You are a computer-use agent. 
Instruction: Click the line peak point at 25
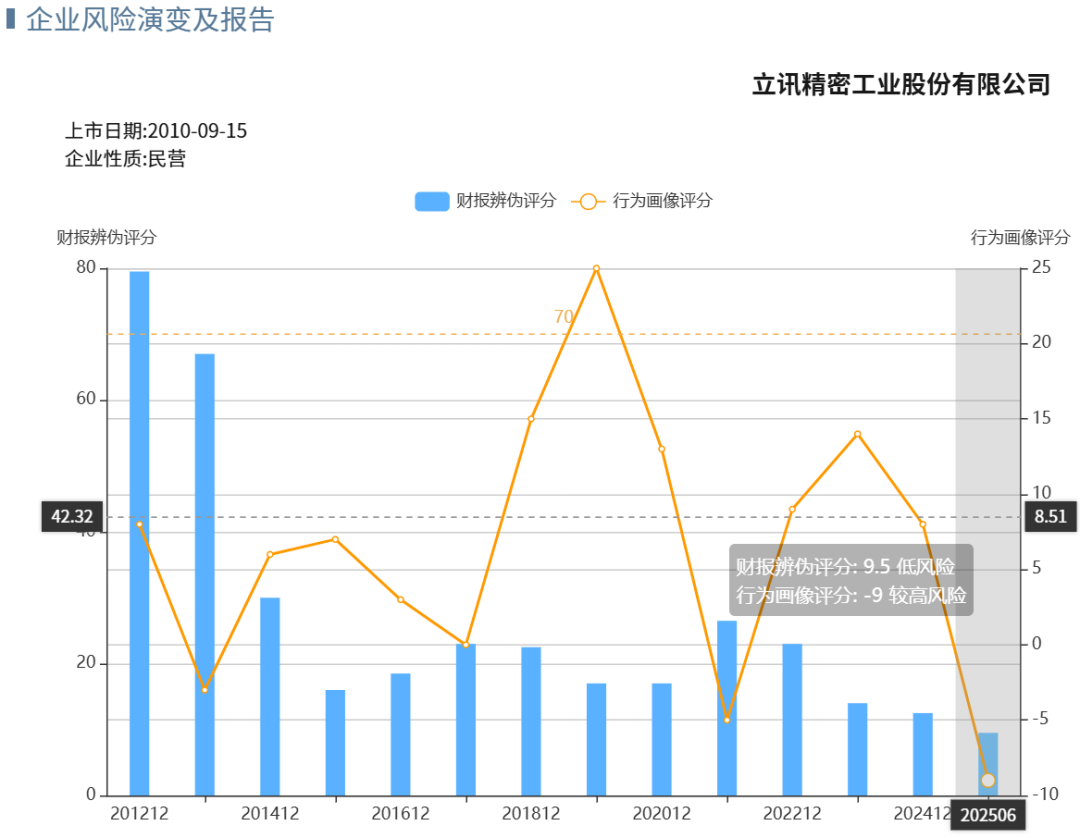point(596,269)
